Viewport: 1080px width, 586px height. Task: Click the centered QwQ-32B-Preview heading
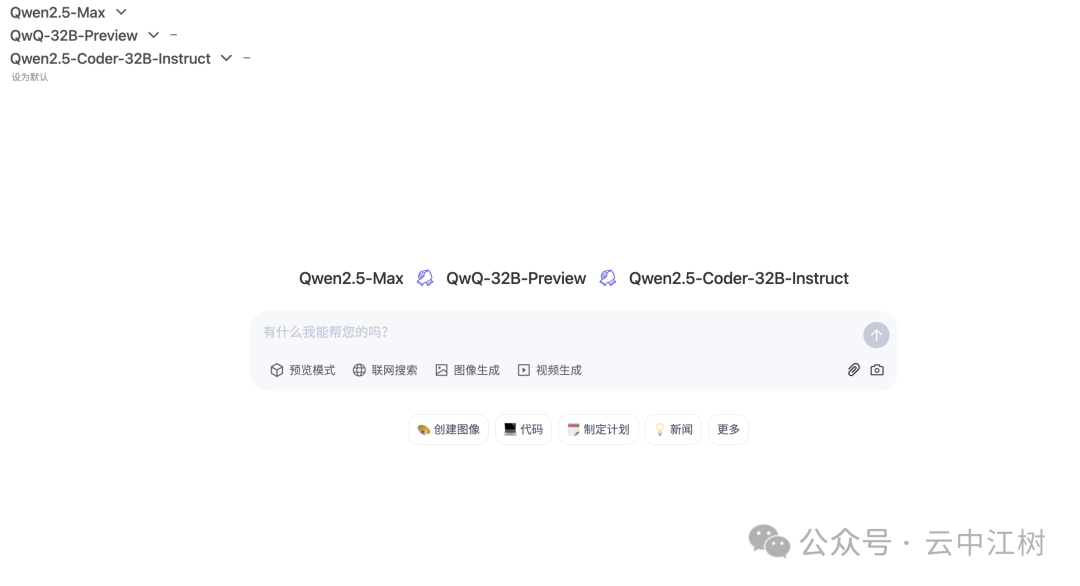click(x=516, y=278)
